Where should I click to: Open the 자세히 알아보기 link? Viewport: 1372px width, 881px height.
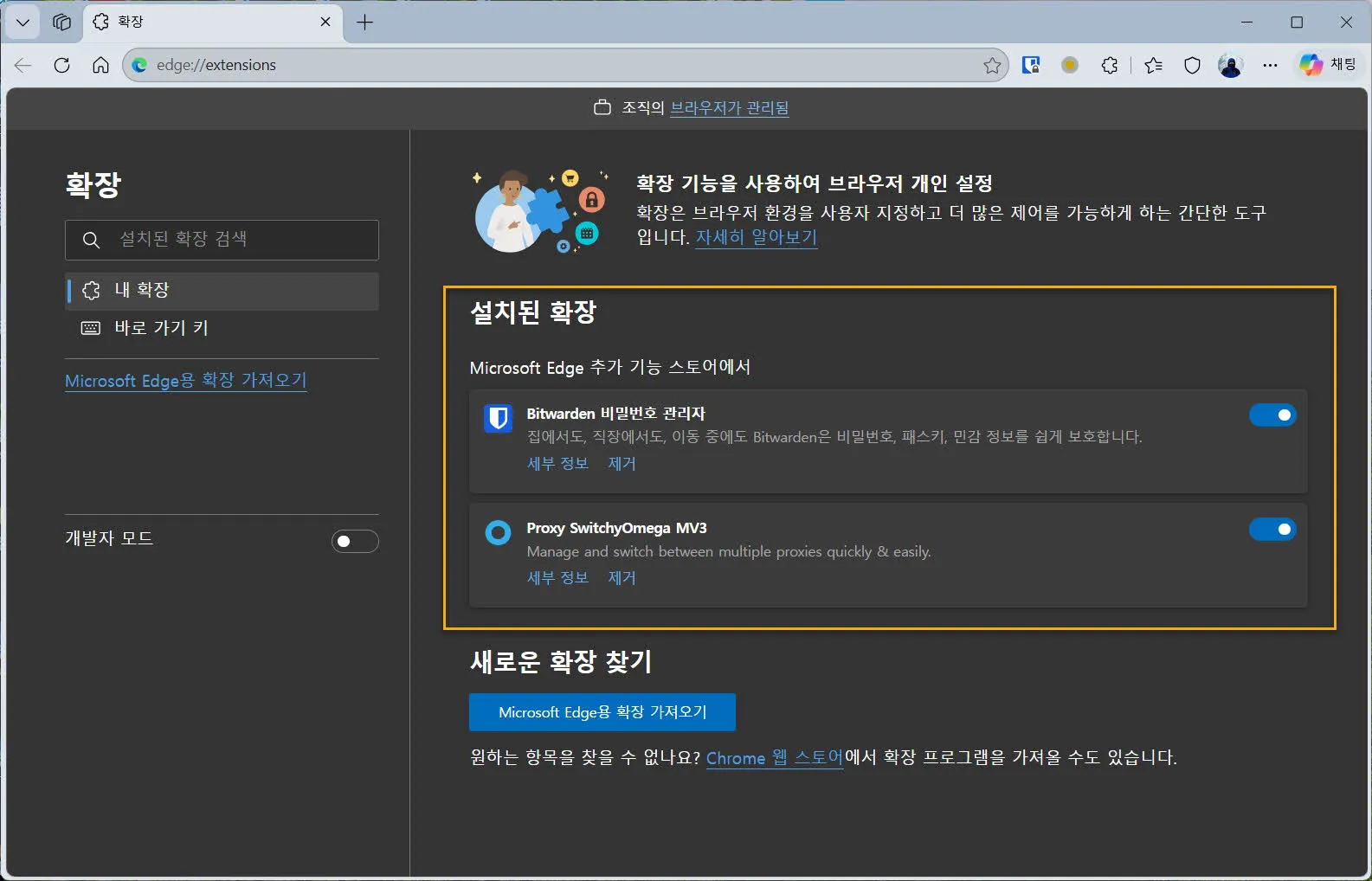click(757, 237)
